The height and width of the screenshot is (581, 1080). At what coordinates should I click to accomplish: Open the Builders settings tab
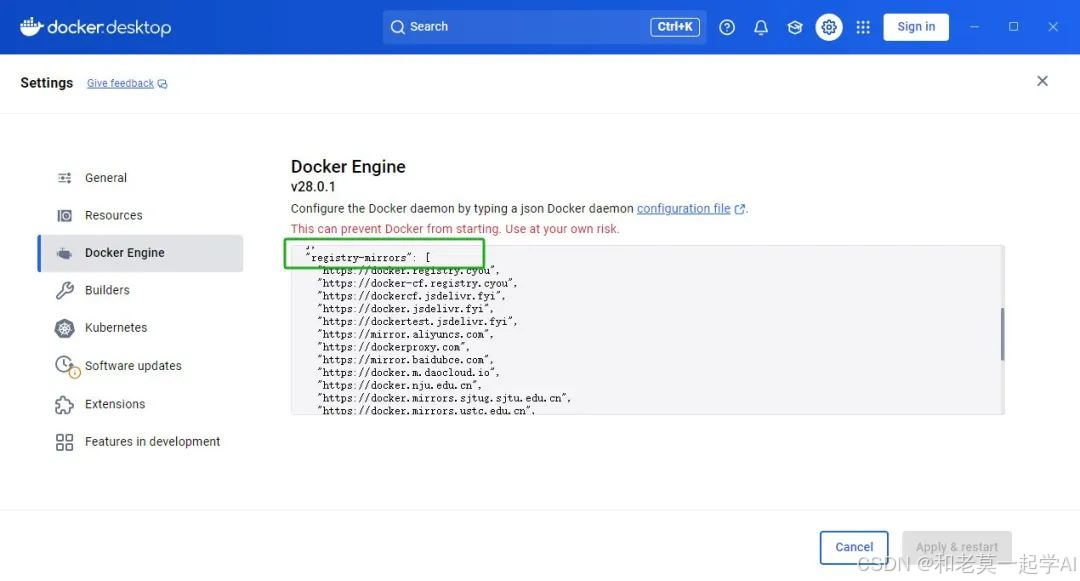141,290
